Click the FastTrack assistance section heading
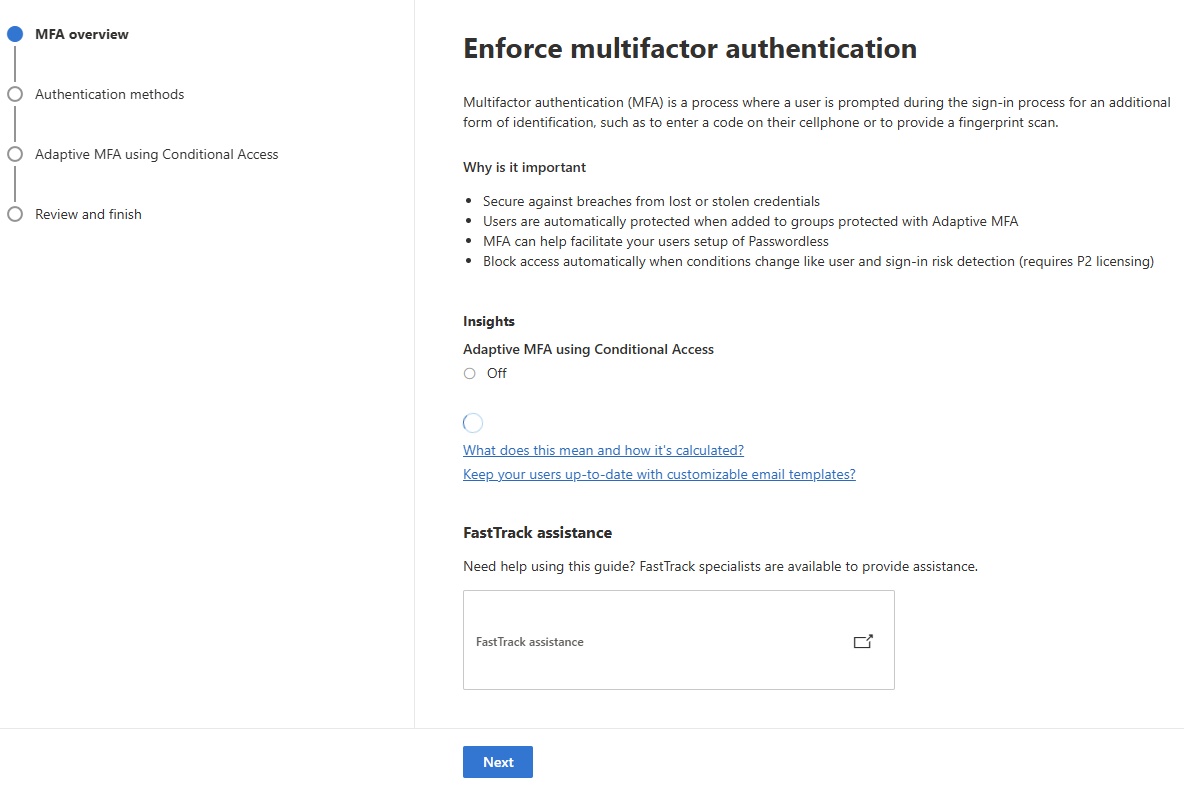Image resolution: width=1184 pixels, height=787 pixels. pyautogui.click(x=537, y=532)
